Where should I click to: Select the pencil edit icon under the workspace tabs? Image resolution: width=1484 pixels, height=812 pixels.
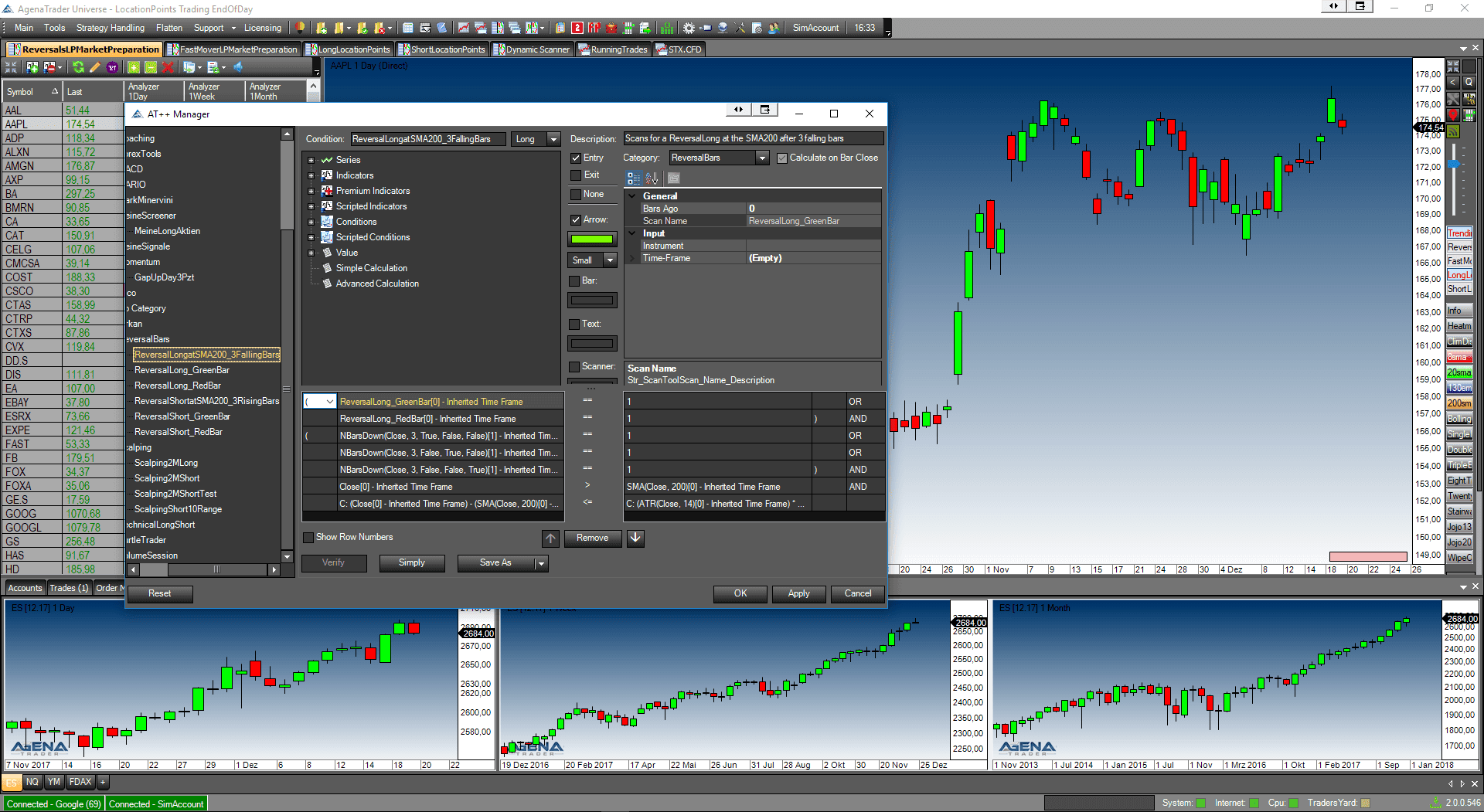(94, 68)
